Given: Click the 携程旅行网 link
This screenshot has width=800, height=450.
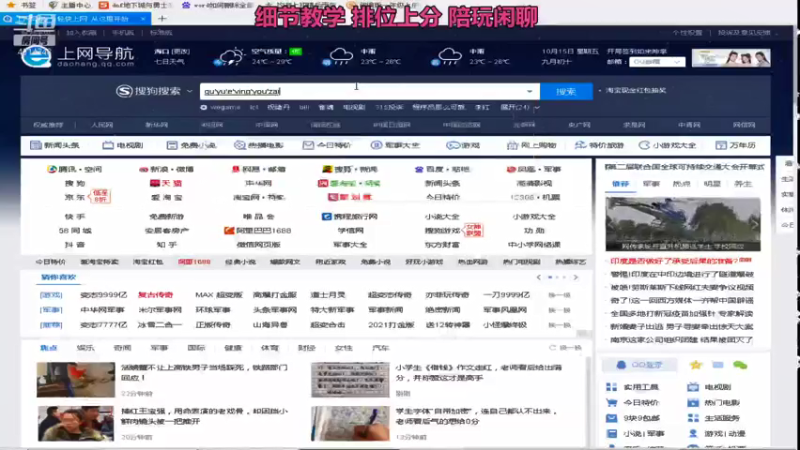Looking at the screenshot, I should (350, 217).
